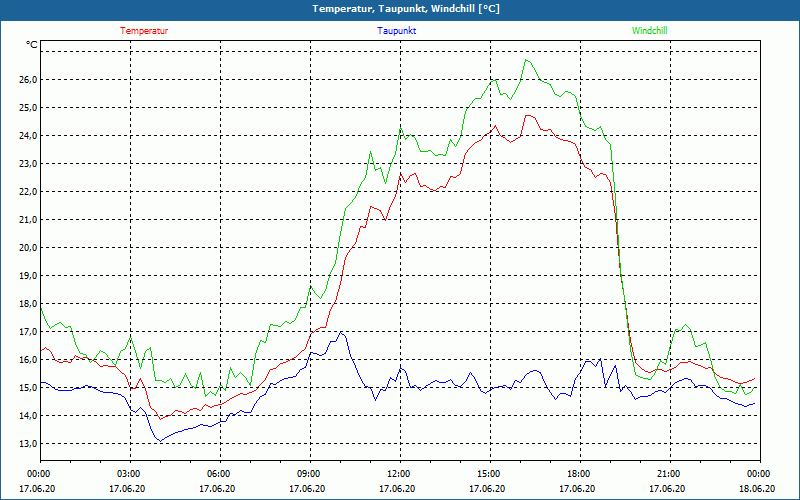Select the 03:00 time label
800x500 pixels.
coord(129,474)
